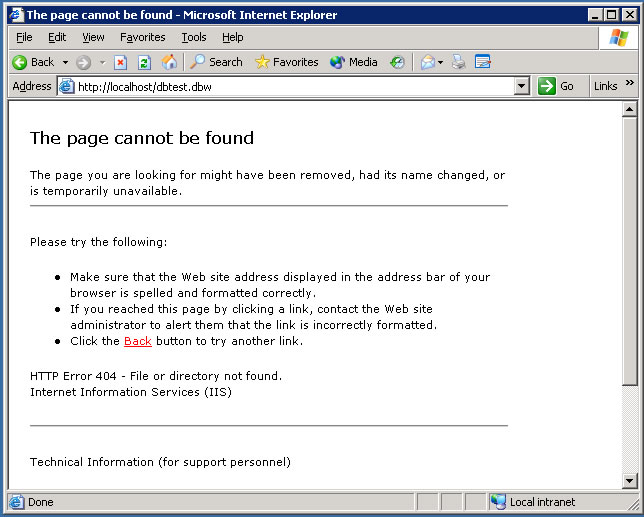This screenshot has width=644, height=517.
Task: Open the View menu
Action: [x=93, y=37]
